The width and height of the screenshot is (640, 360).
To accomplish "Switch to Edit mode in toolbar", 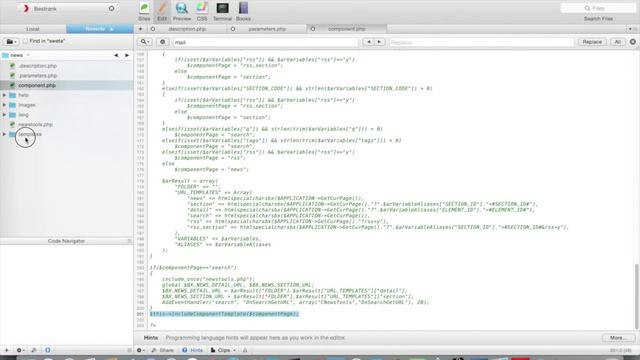I will tap(162, 11).
